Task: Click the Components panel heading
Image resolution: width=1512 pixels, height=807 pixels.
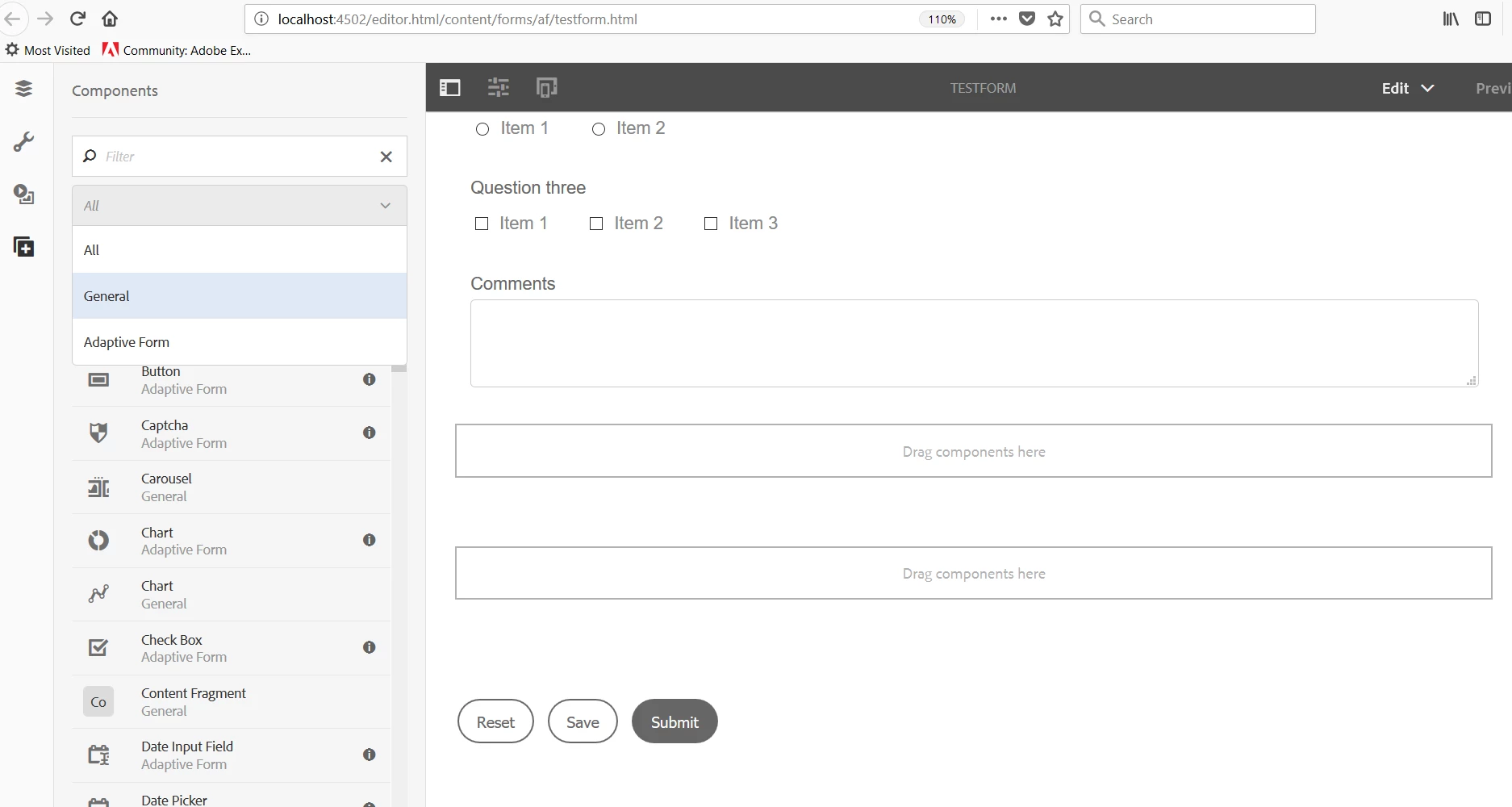Action: pos(115,91)
